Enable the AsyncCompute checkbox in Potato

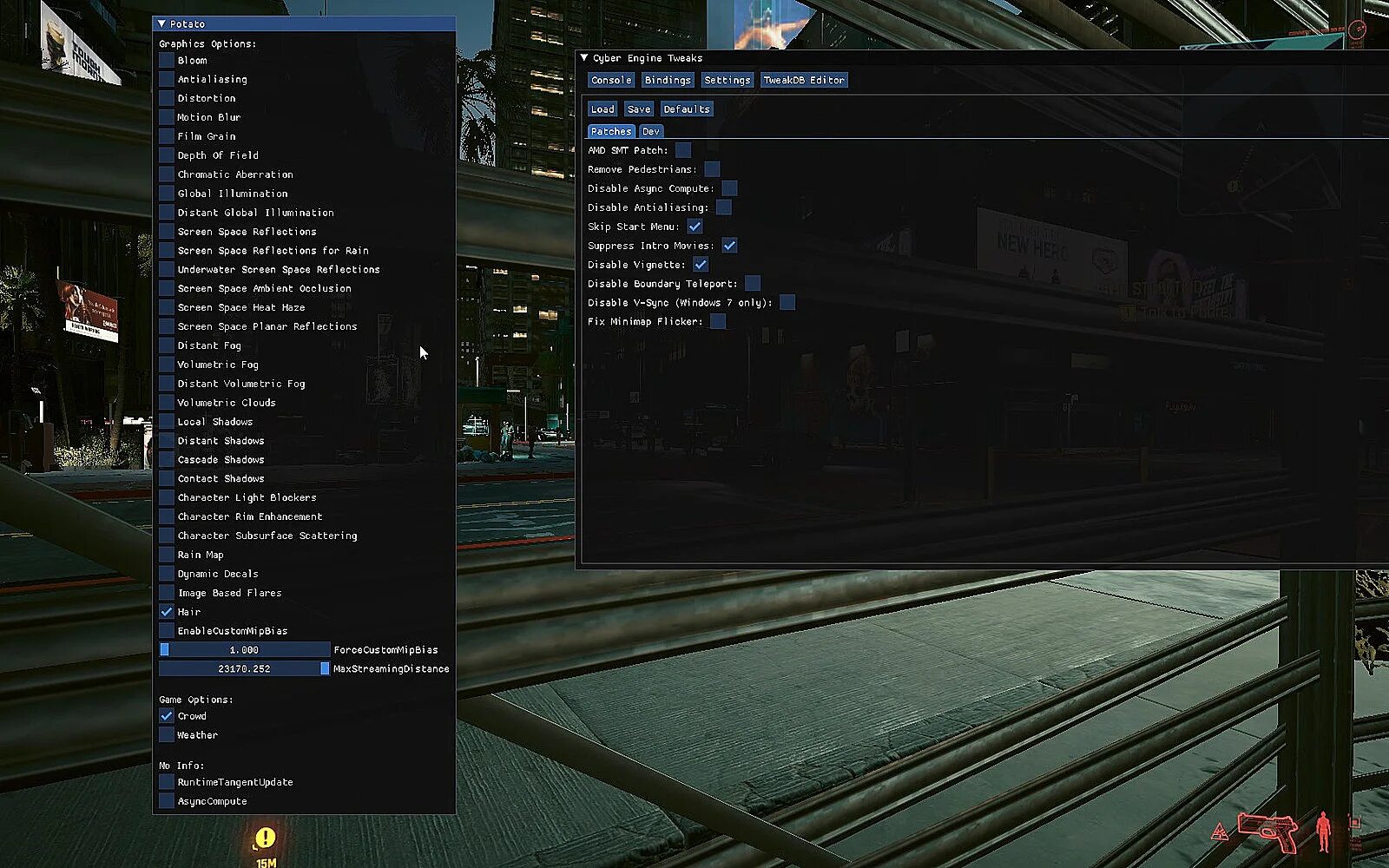click(167, 801)
